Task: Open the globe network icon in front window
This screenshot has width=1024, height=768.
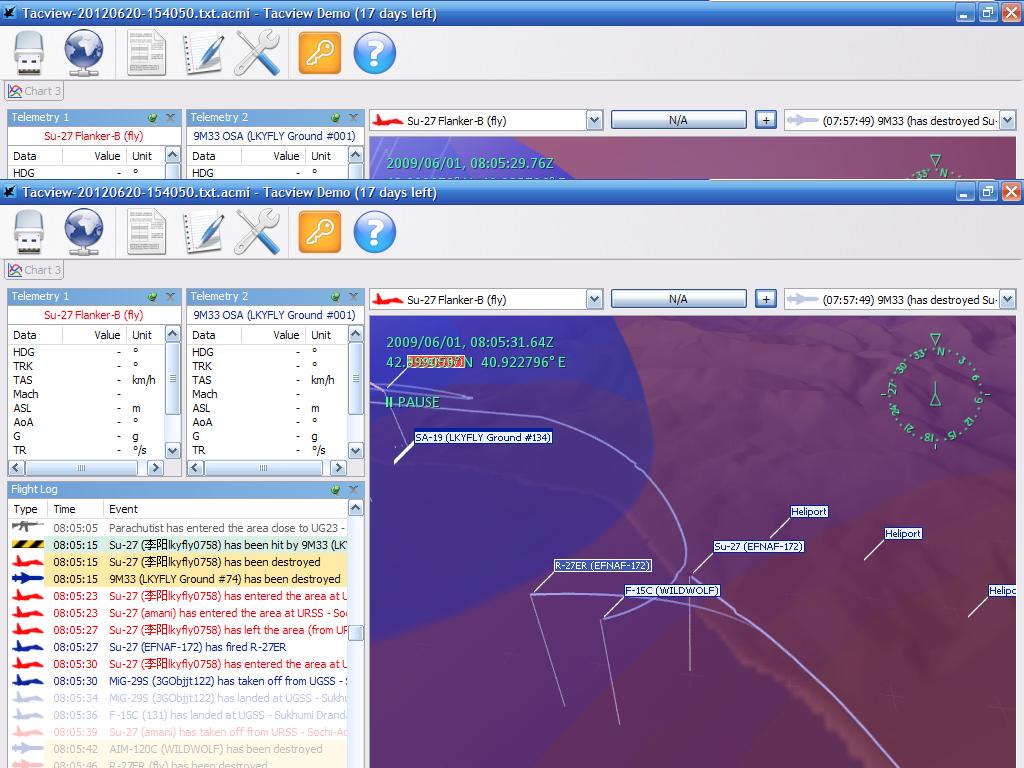Action: tap(84, 232)
